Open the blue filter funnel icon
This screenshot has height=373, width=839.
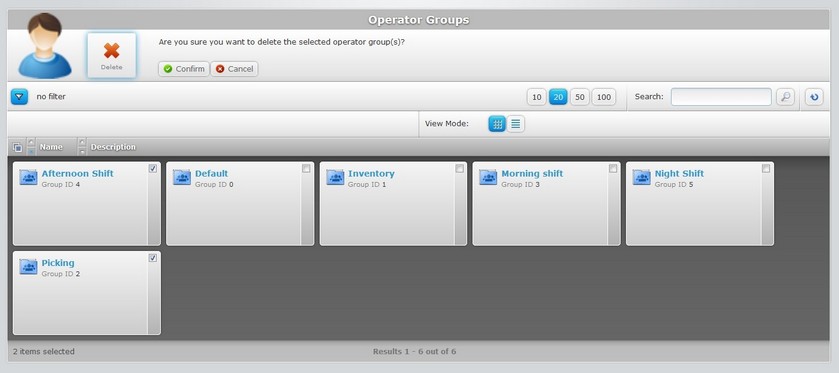point(19,97)
